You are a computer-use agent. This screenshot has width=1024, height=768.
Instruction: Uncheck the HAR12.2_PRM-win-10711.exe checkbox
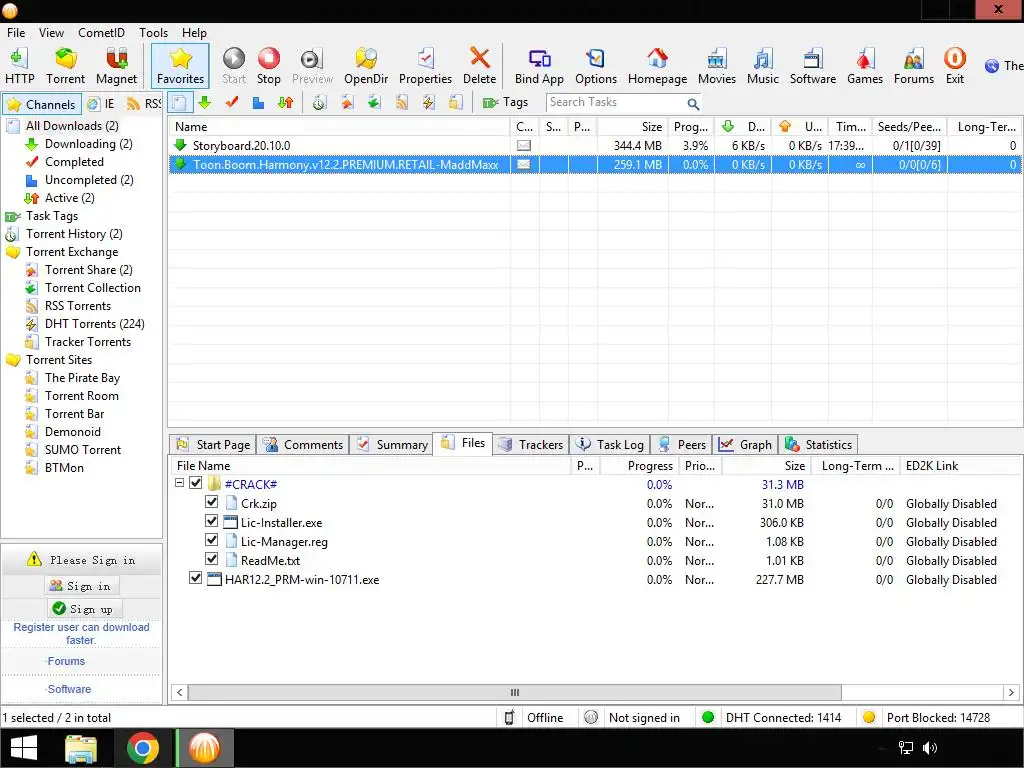click(195, 578)
